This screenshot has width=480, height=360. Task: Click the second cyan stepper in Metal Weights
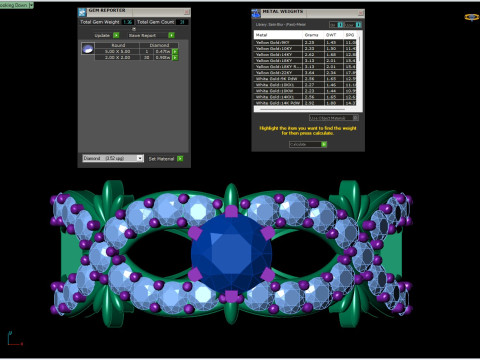[x=358, y=25]
